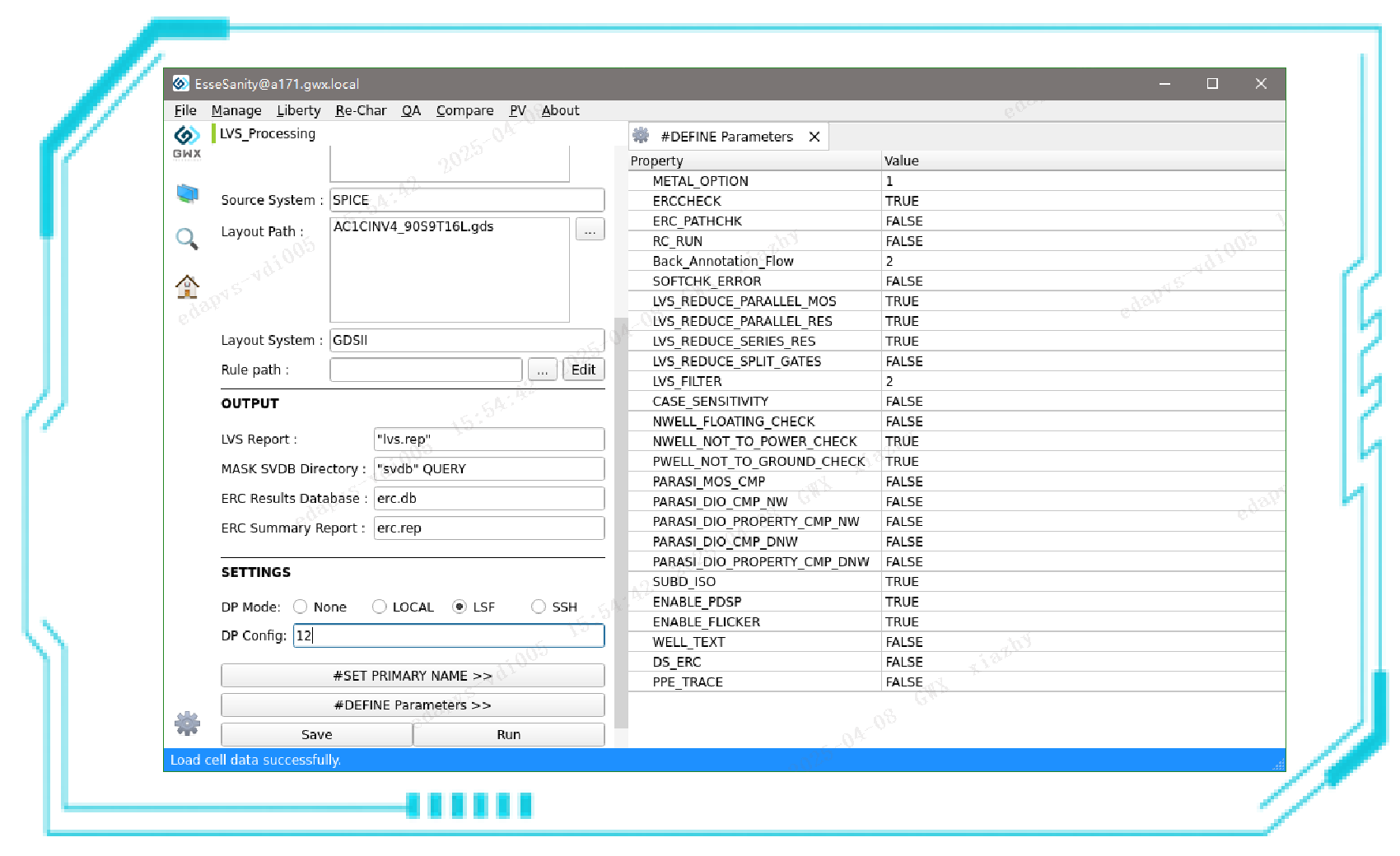Image resolution: width=1400 pixels, height=856 pixels.
Task: Click Edit button next to Rule path
Action: 583,370
